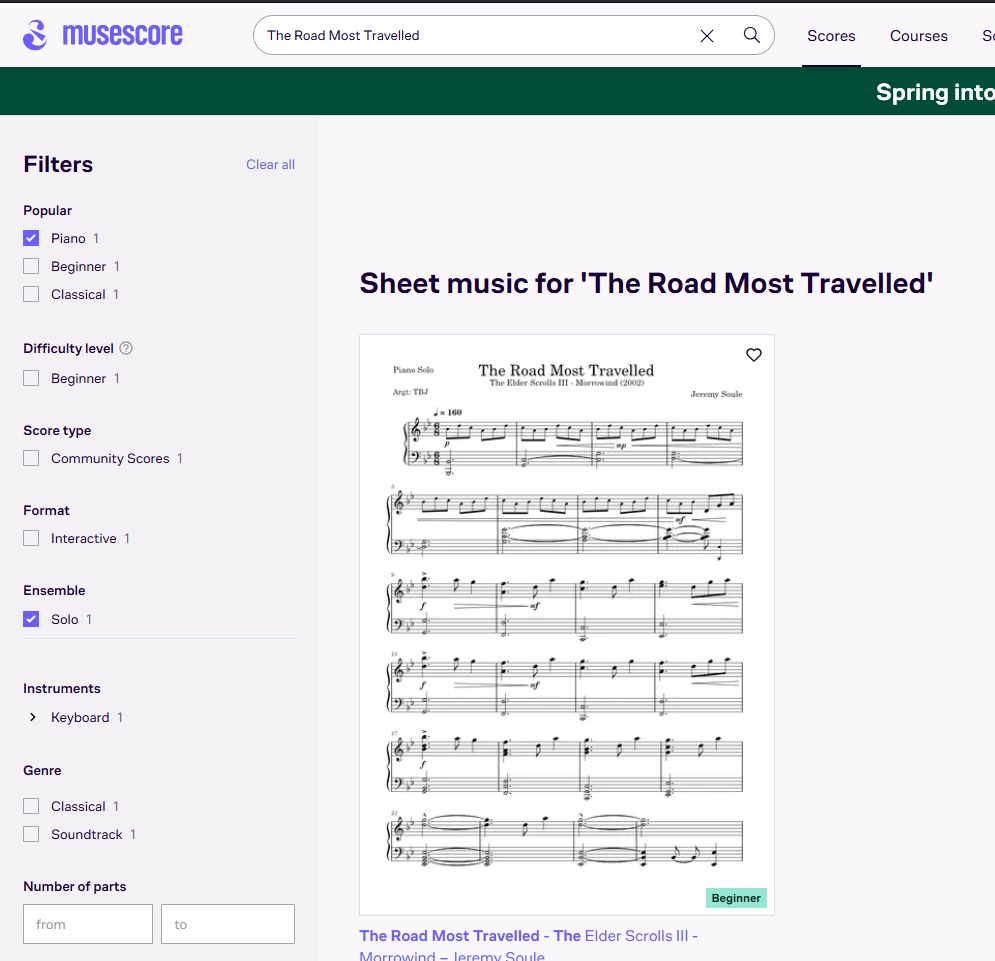Favorite the score with the heart icon

pyautogui.click(x=753, y=355)
